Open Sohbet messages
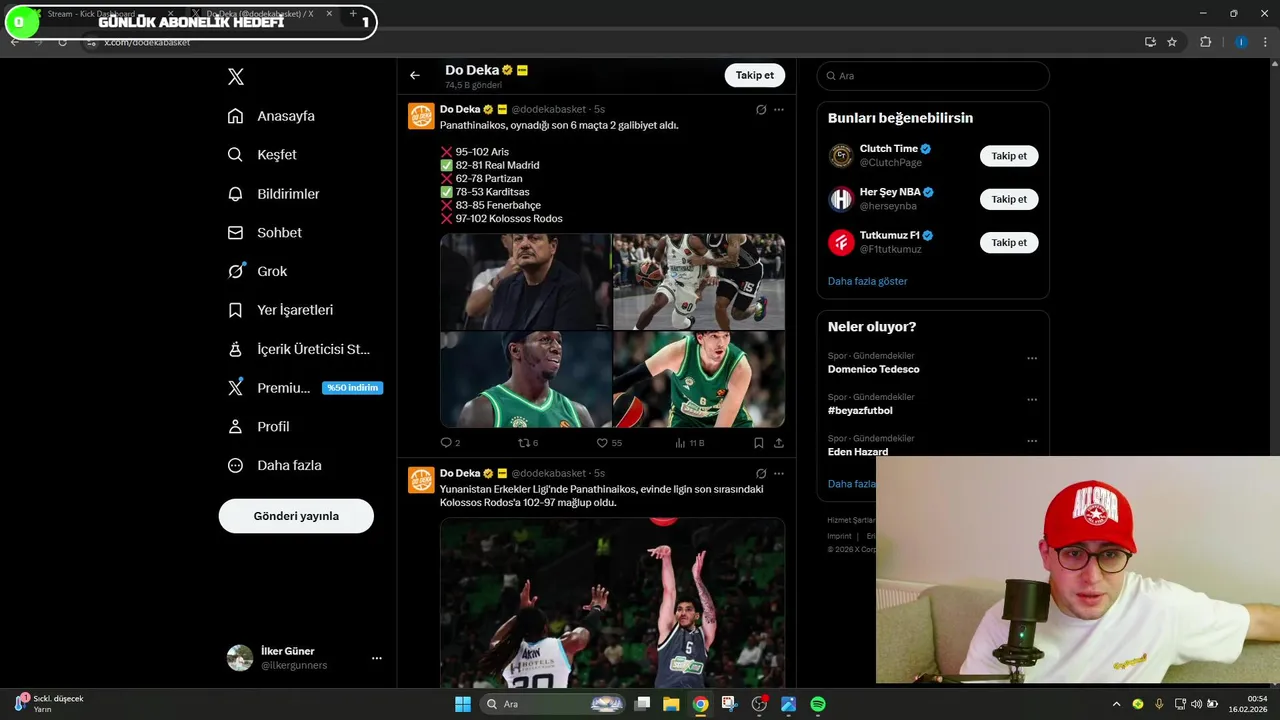Image resolution: width=1280 pixels, height=720 pixels. [x=264, y=232]
